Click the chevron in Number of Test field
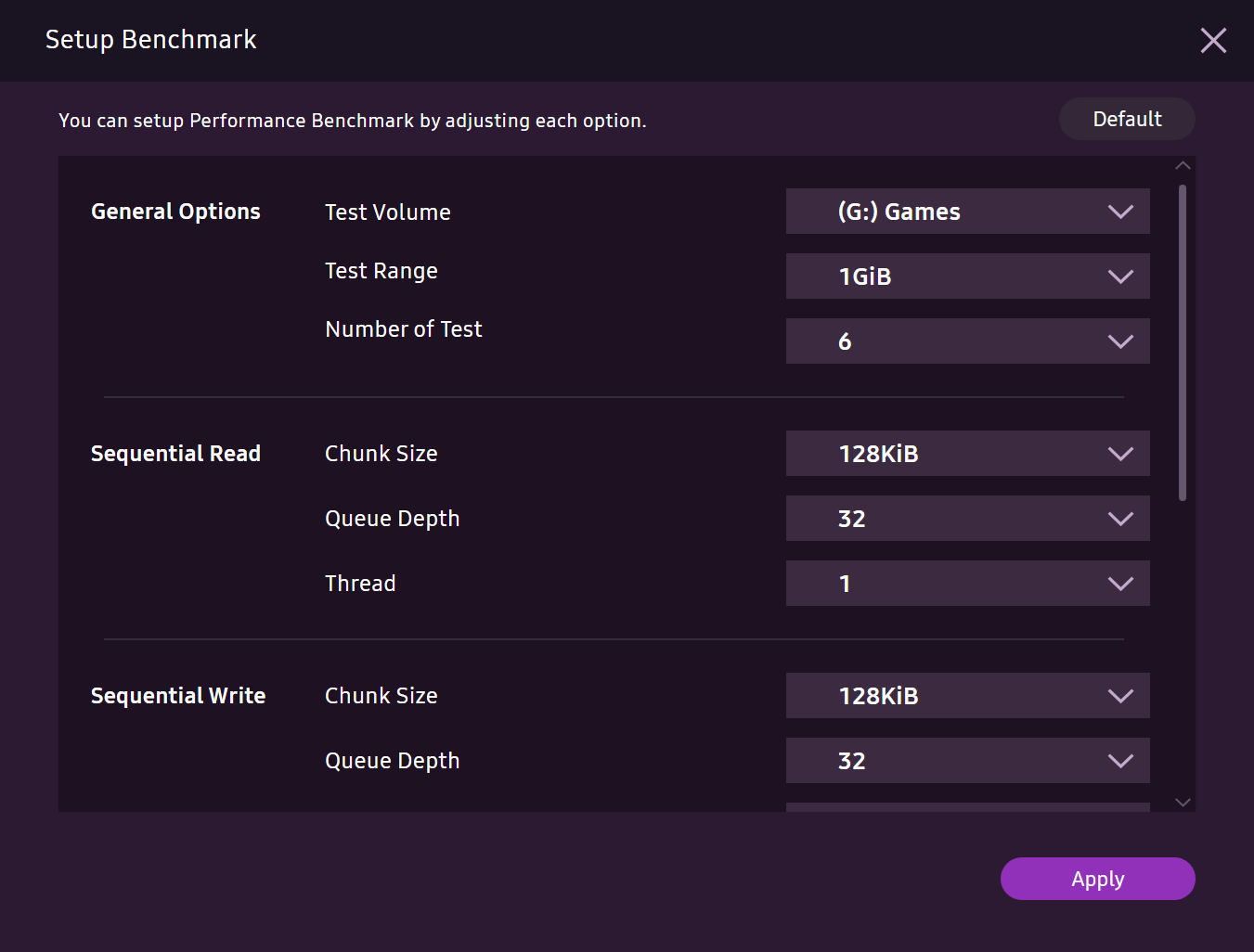 pyautogui.click(x=1120, y=341)
